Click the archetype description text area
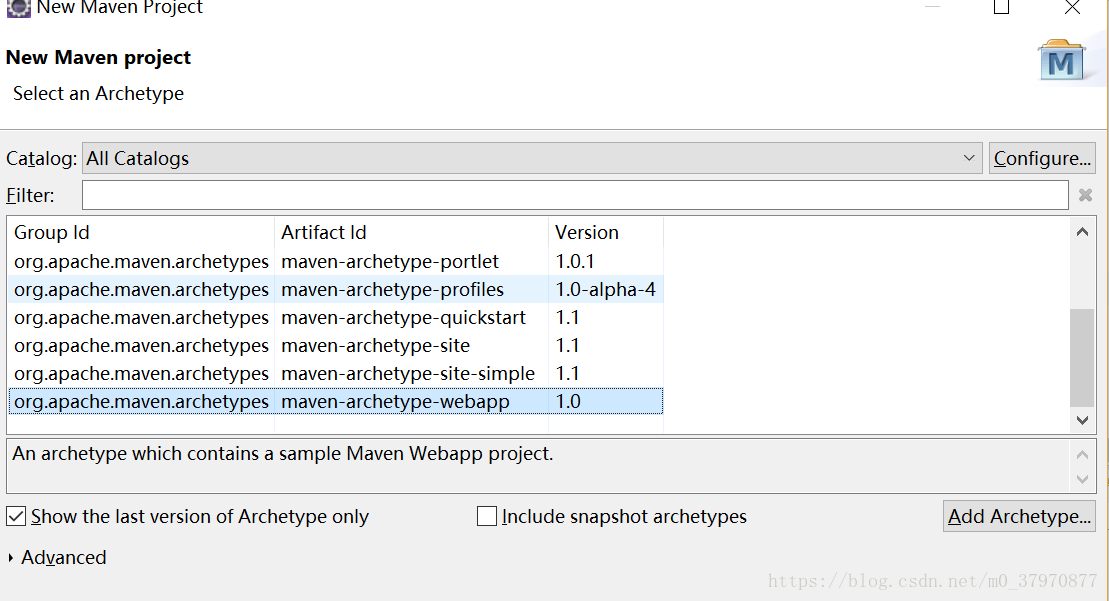The width and height of the screenshot is (1109, 601). [x=538, y=466]
